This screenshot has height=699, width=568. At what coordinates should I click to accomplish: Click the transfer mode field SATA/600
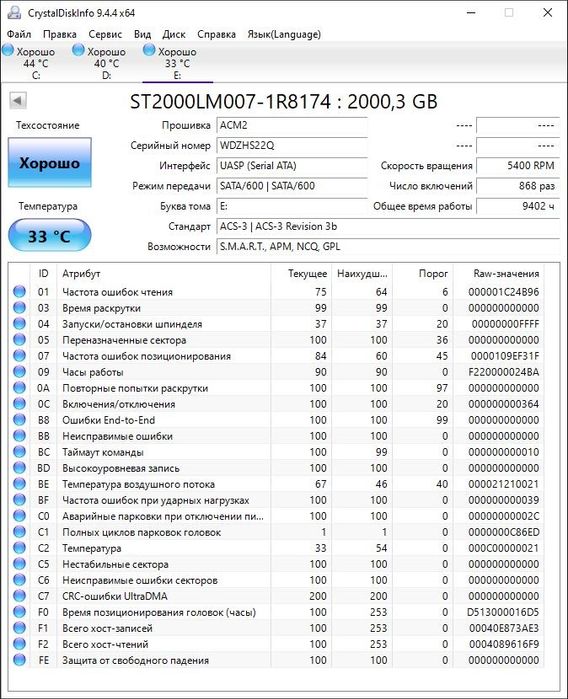[292, 186]
